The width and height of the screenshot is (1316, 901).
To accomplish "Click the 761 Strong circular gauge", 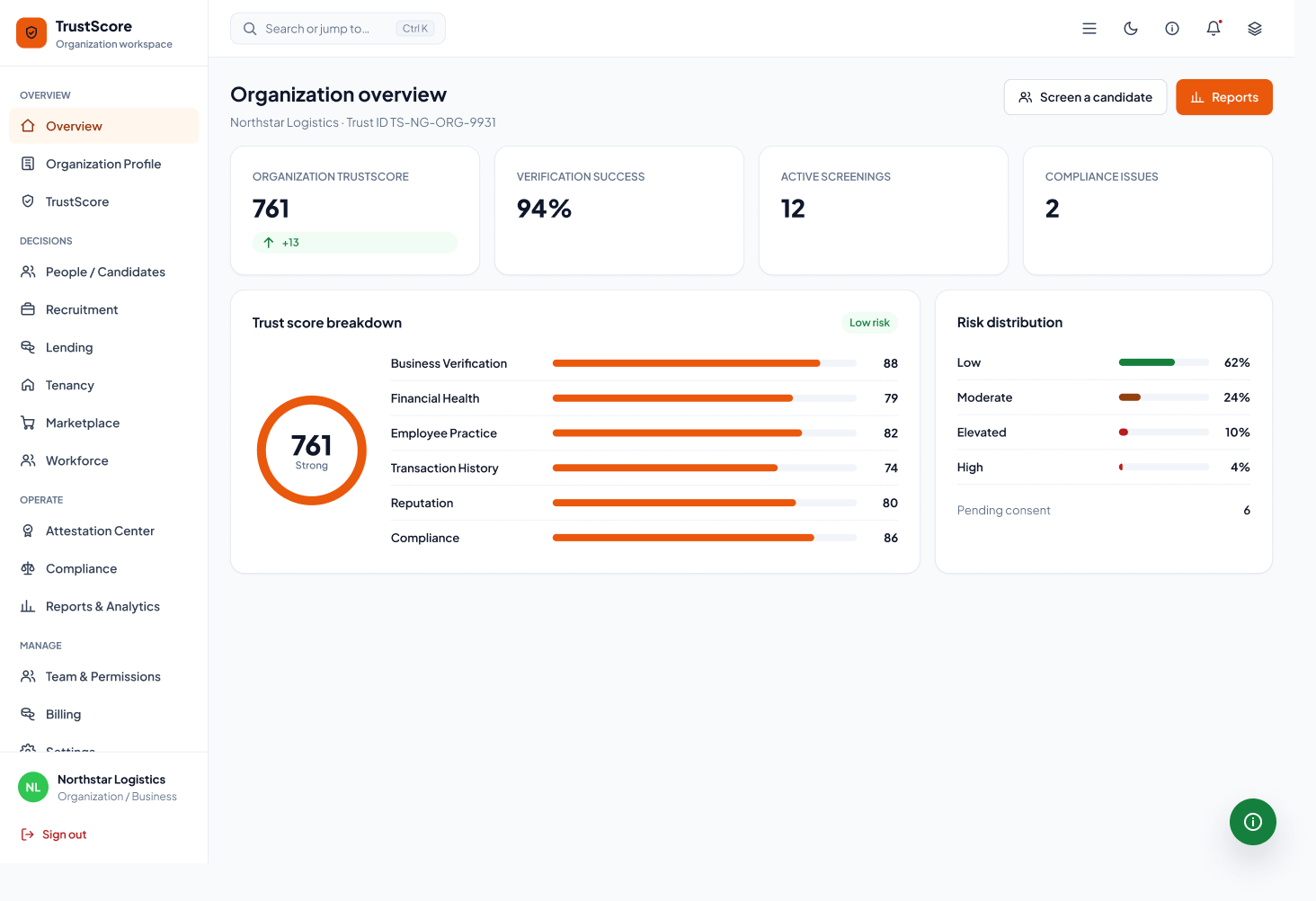I will [x=312, y=450].
